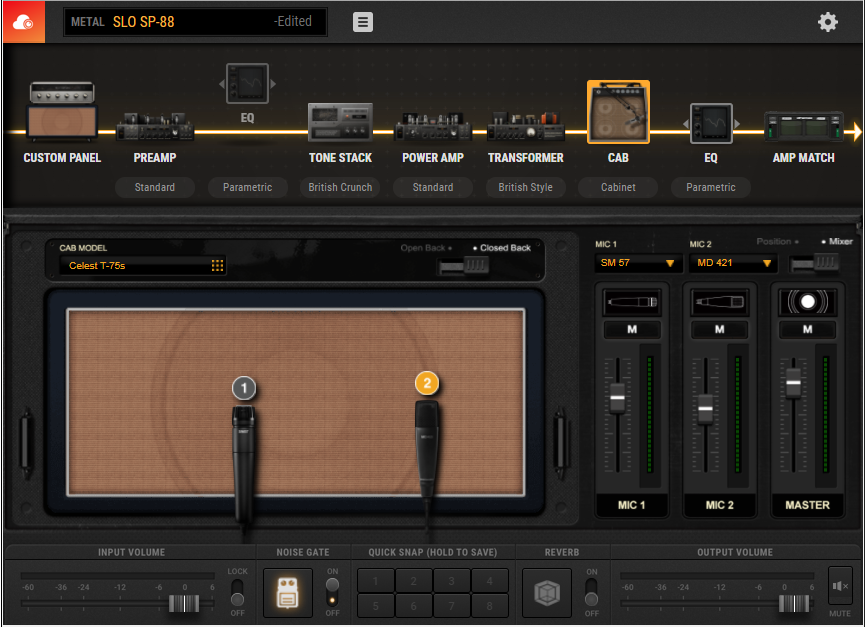865x627 pixels.
Task: Click the output volume slider knob
Action: (x=794, y=603)
